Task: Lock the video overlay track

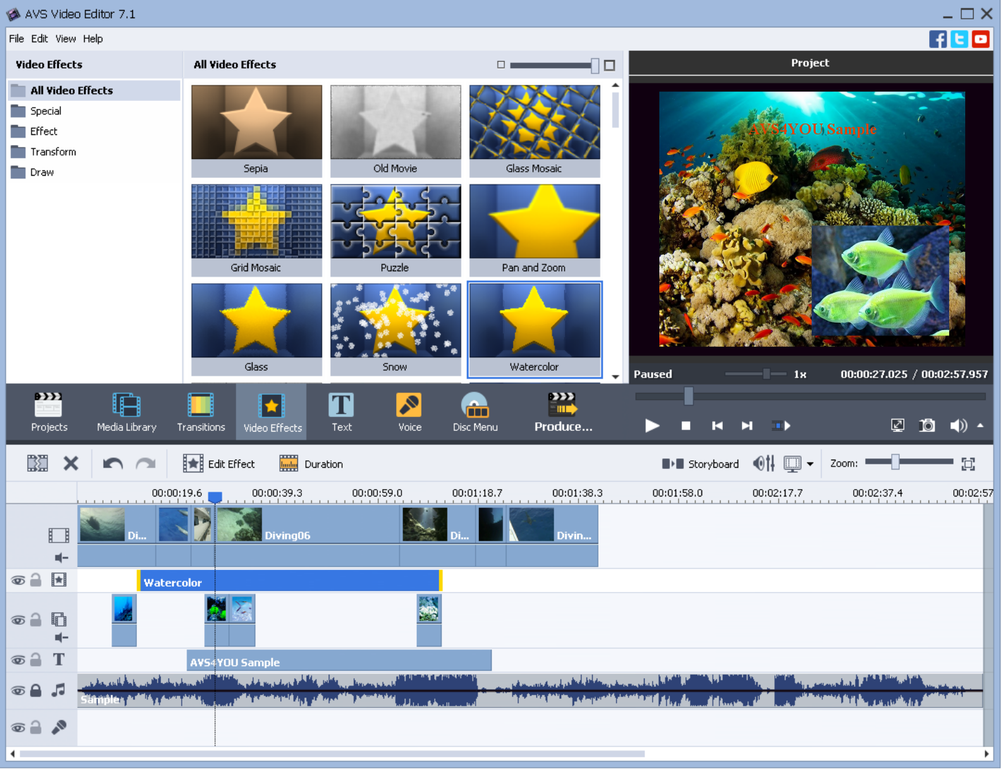Action: 36,619
